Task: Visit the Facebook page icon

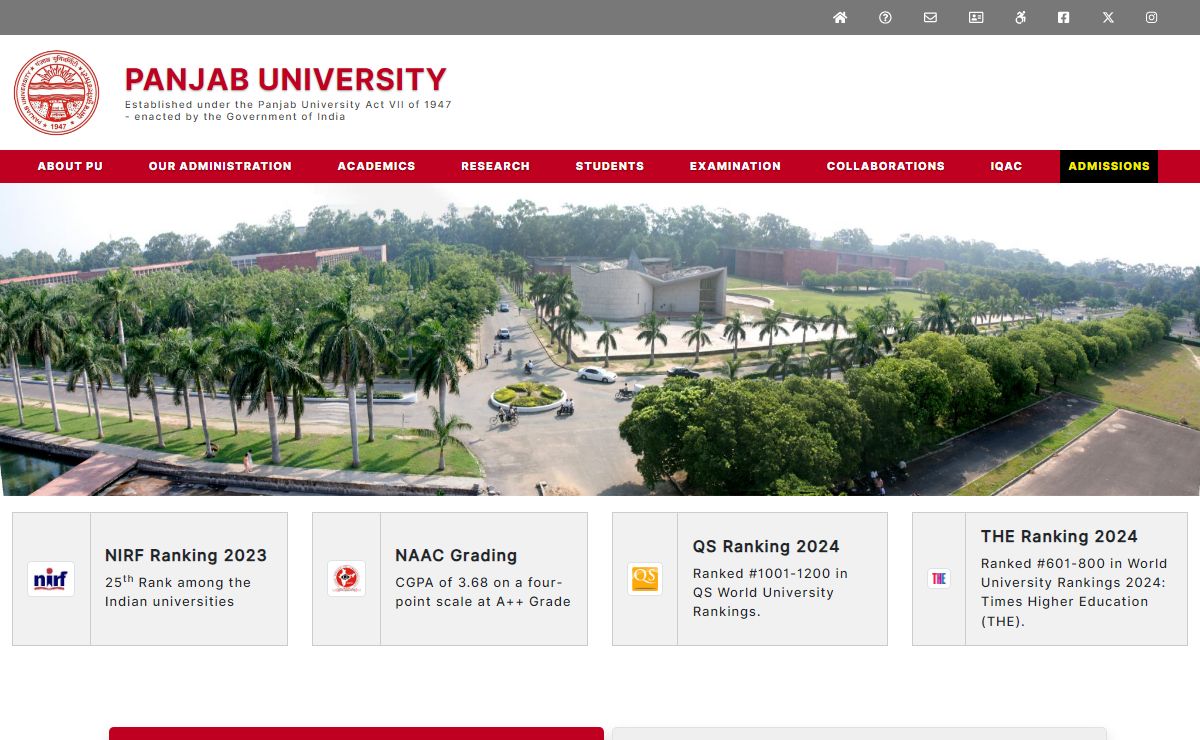Action: pos(1063,17)
